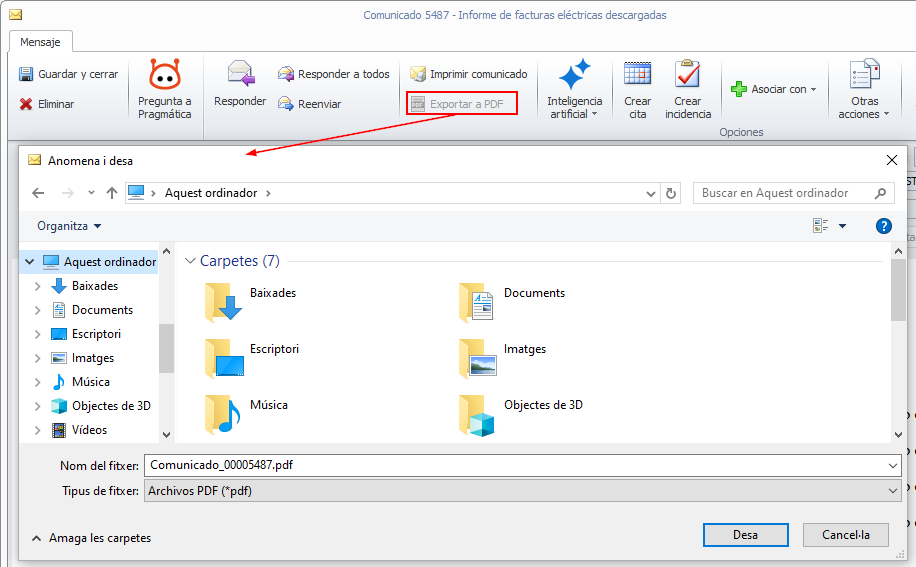Select Aquest ordinador in the tree
The image size is (916, 567).
110,262
